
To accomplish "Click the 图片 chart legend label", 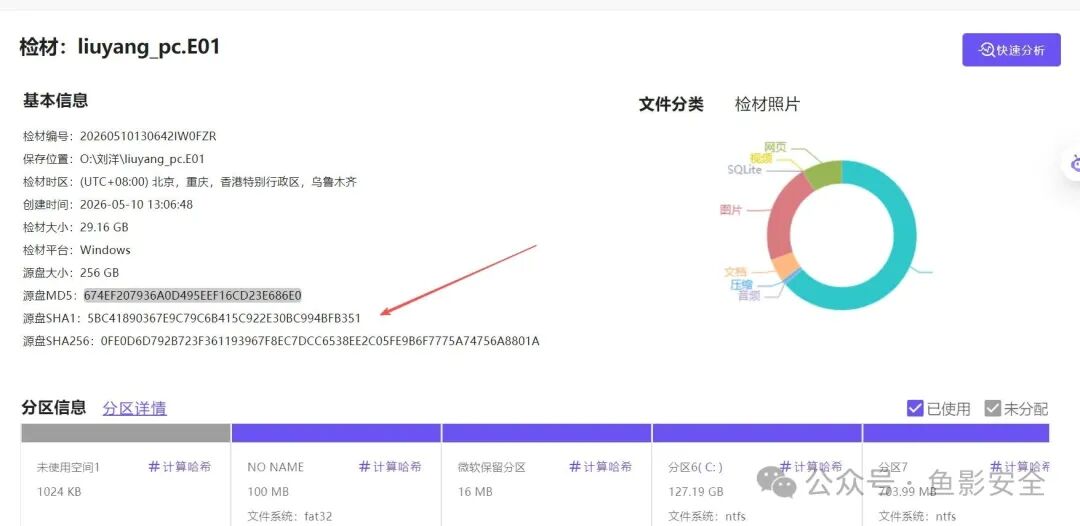I will coord(731,209).
